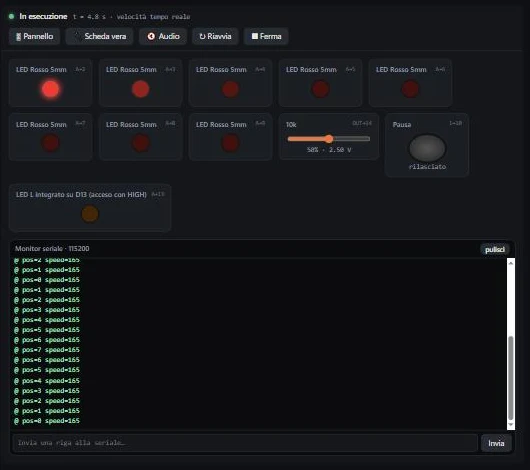Click the red LED indicator on pin 4
The height and width of the screenshot is (470, 530).
[x=230, y=89]
